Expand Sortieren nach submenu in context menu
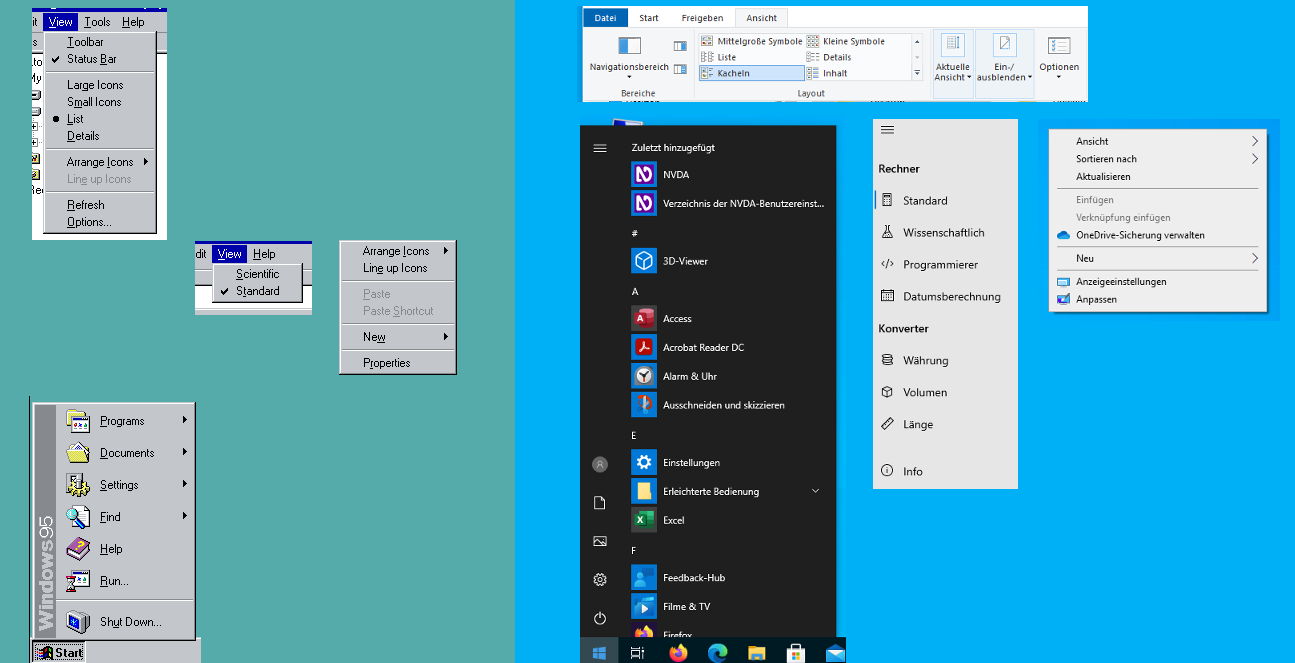The height and width of the screenshot is (663, 1295). point(1158,159)
